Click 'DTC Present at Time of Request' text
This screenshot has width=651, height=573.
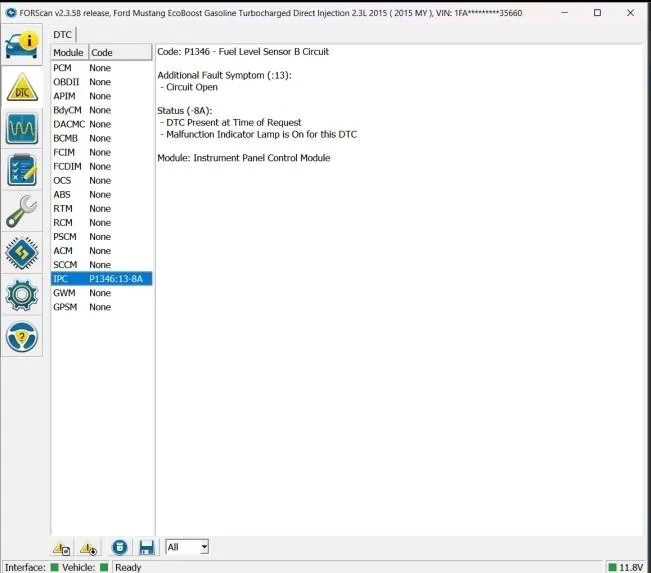tap(233, 122)
